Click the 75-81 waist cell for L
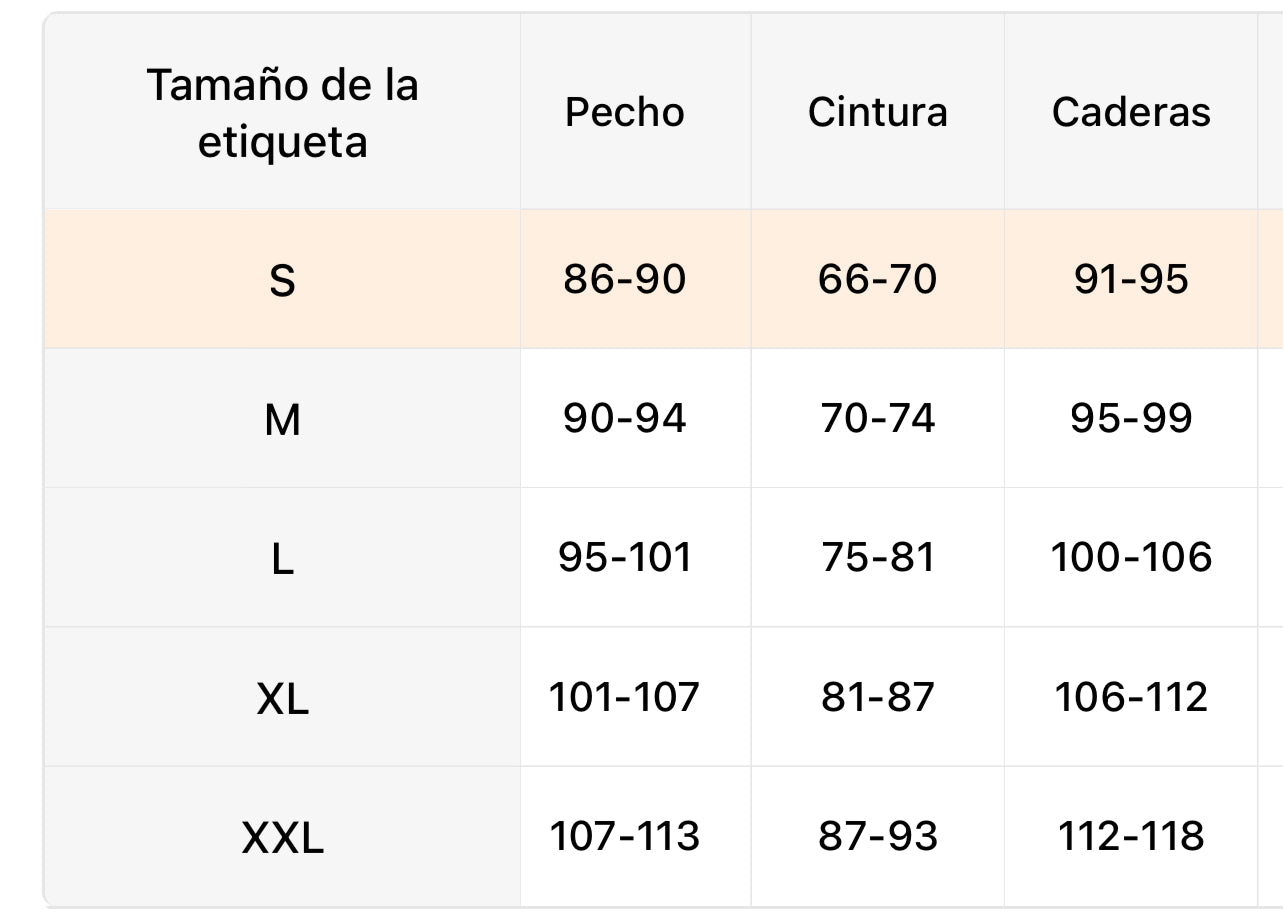Viewport: 1284px width, 917px height. pyautogui.click(x=877, y=557)
